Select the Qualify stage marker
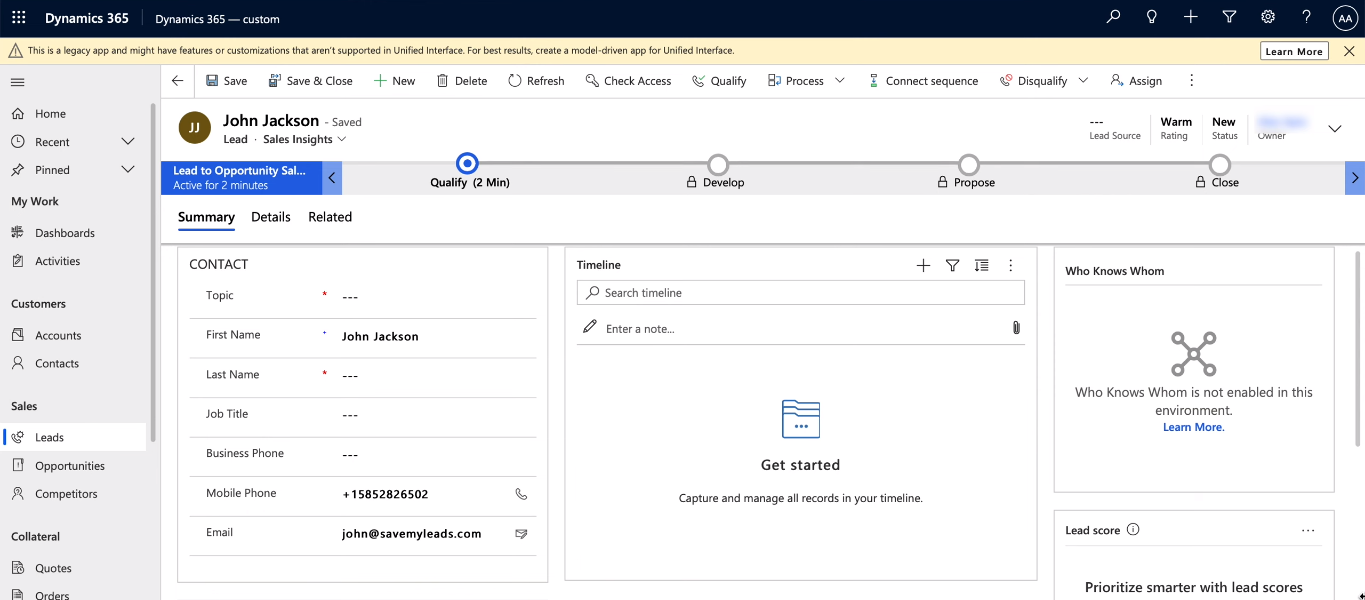This screenshot has height=600, width=1365. (467, 164)
